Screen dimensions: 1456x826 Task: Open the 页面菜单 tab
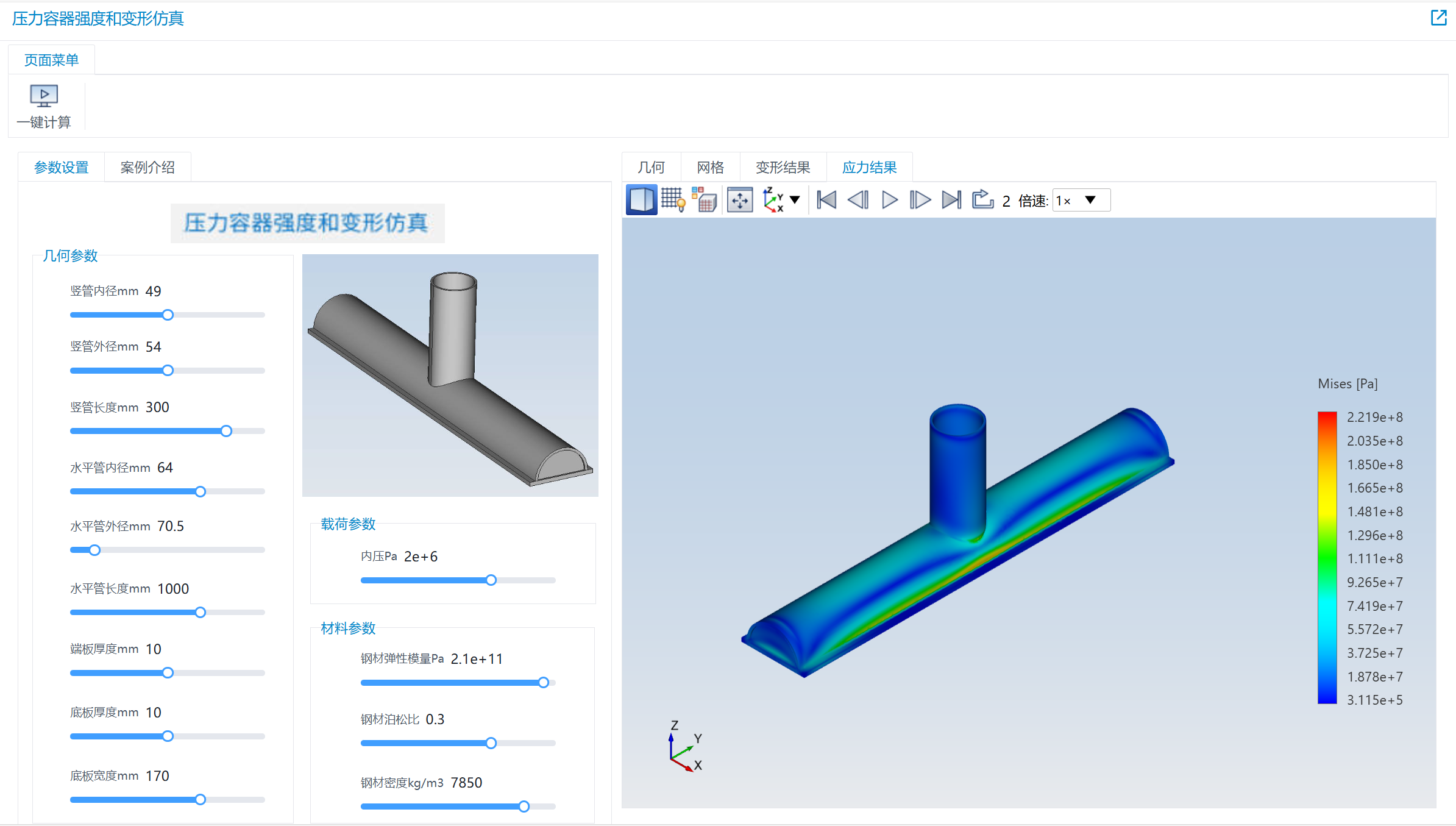[51, 60]
